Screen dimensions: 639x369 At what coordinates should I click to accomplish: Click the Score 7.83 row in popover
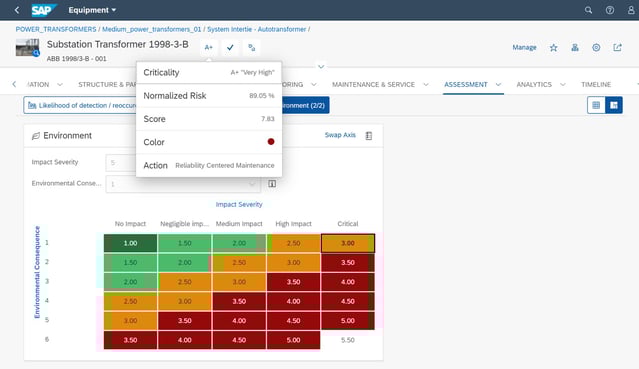pyautogui.click(x=209, y=119)
